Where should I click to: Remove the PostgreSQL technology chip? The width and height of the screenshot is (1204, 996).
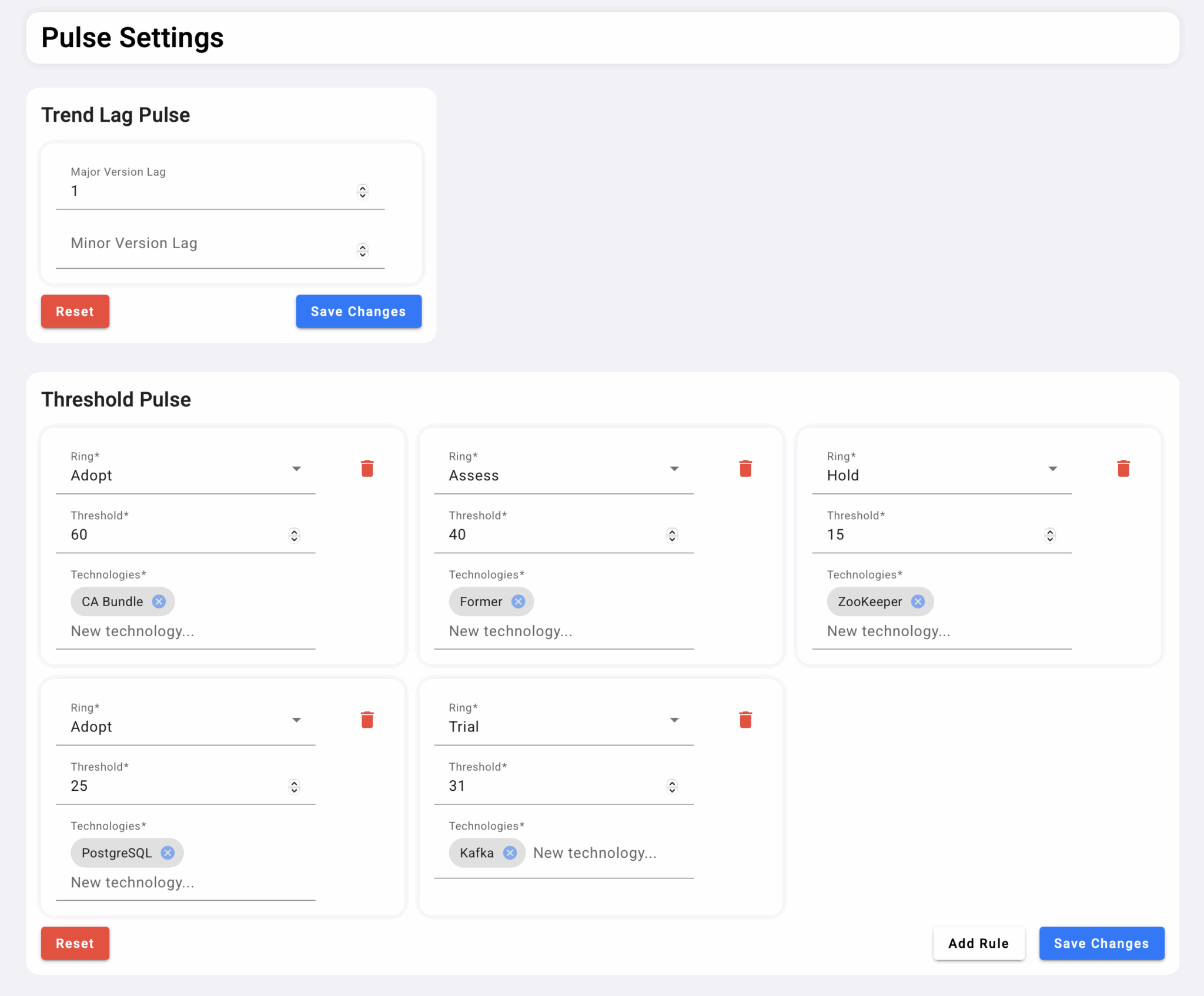coord(168,853)
